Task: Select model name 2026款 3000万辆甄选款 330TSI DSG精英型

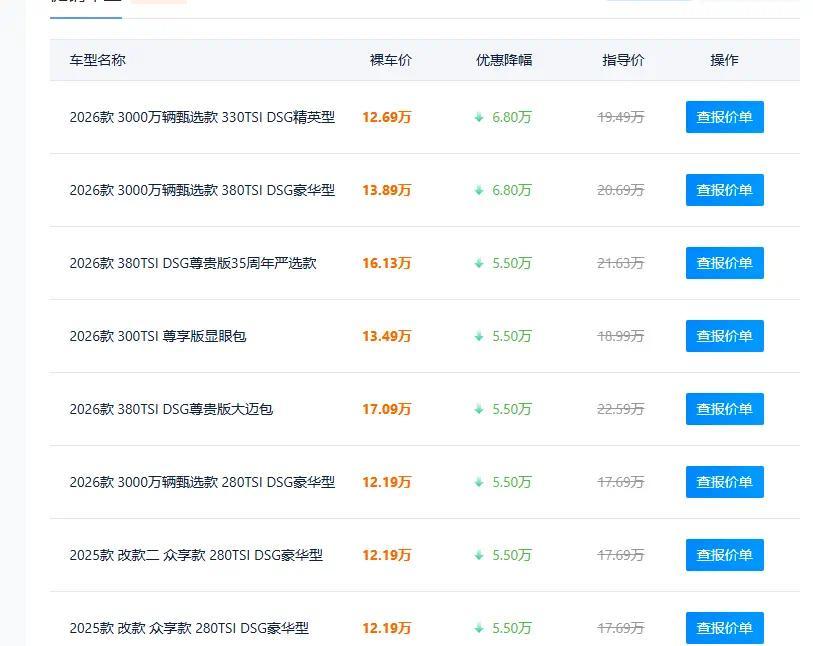Action: pyautogui.click(x=202, y=117)
